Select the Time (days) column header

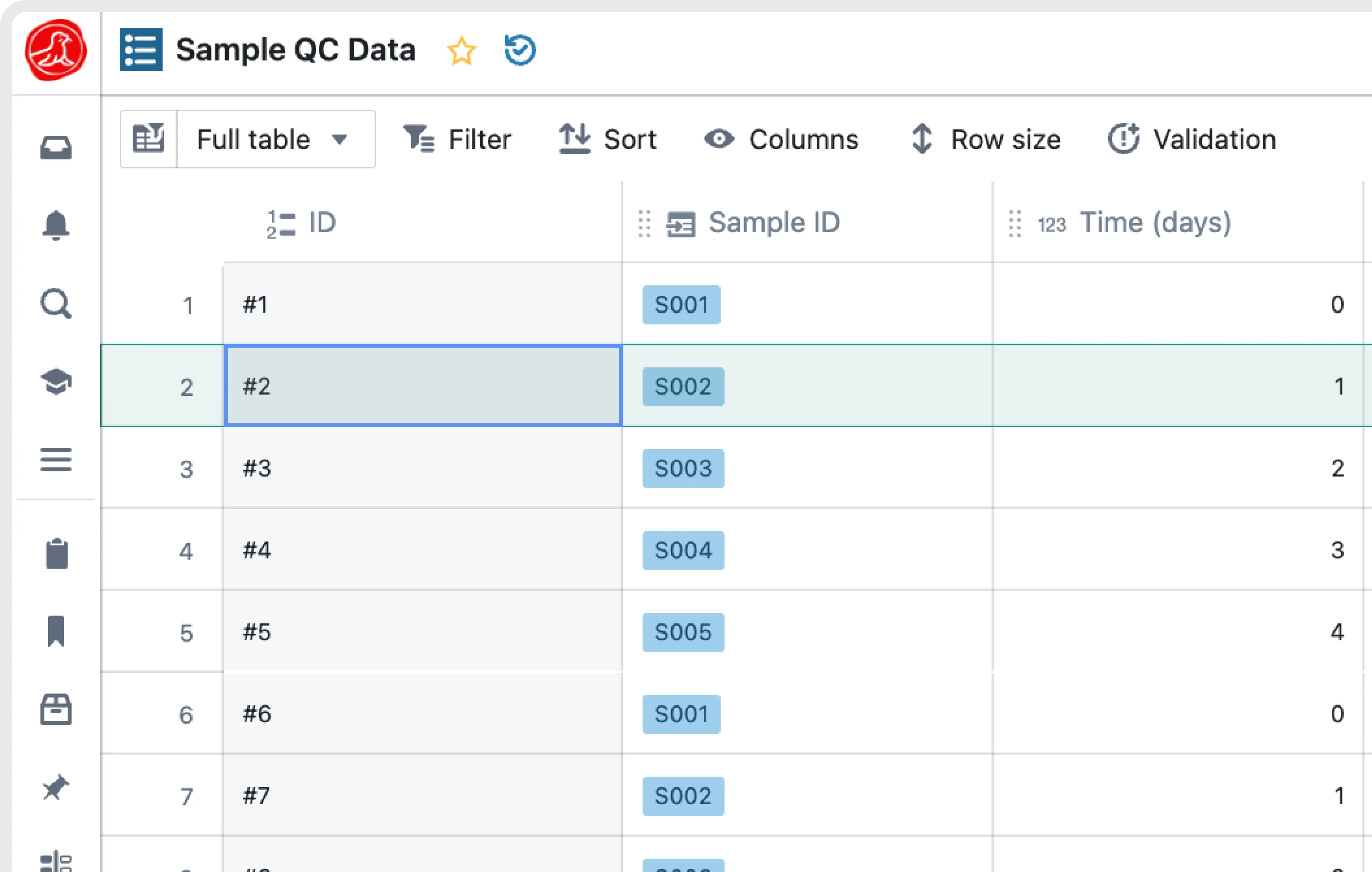tap(1155, 223)
